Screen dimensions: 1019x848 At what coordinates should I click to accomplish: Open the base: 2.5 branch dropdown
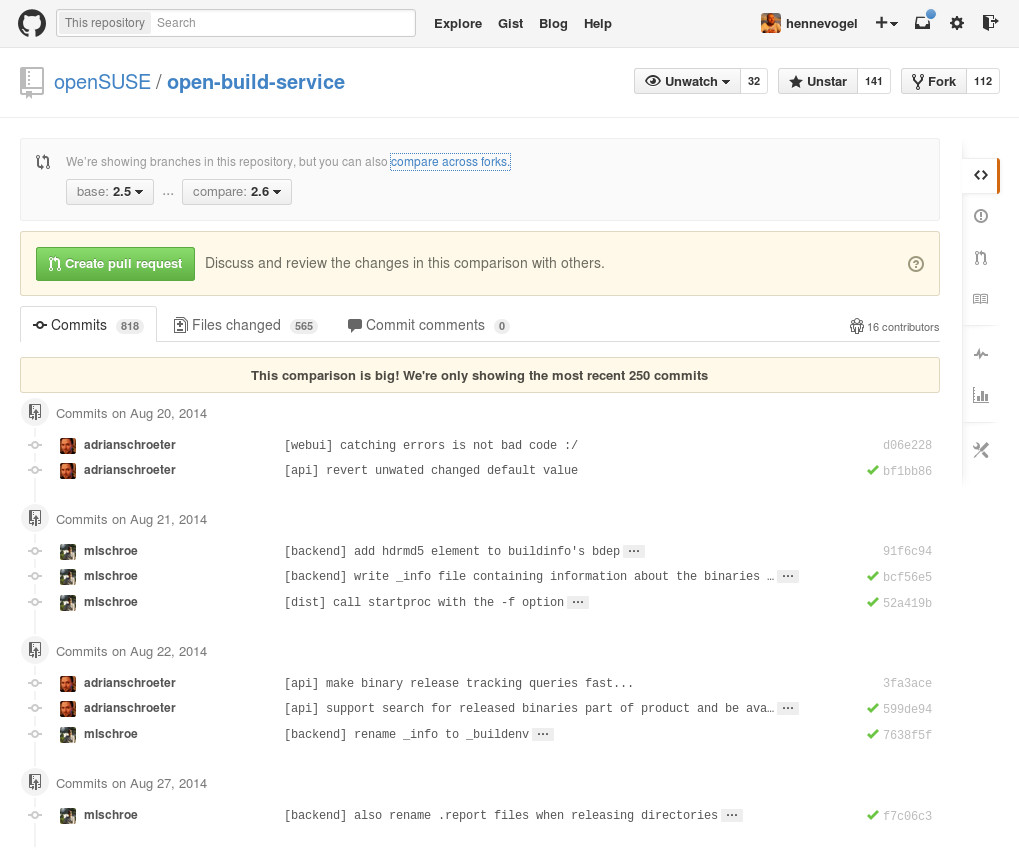coord(110,192)
